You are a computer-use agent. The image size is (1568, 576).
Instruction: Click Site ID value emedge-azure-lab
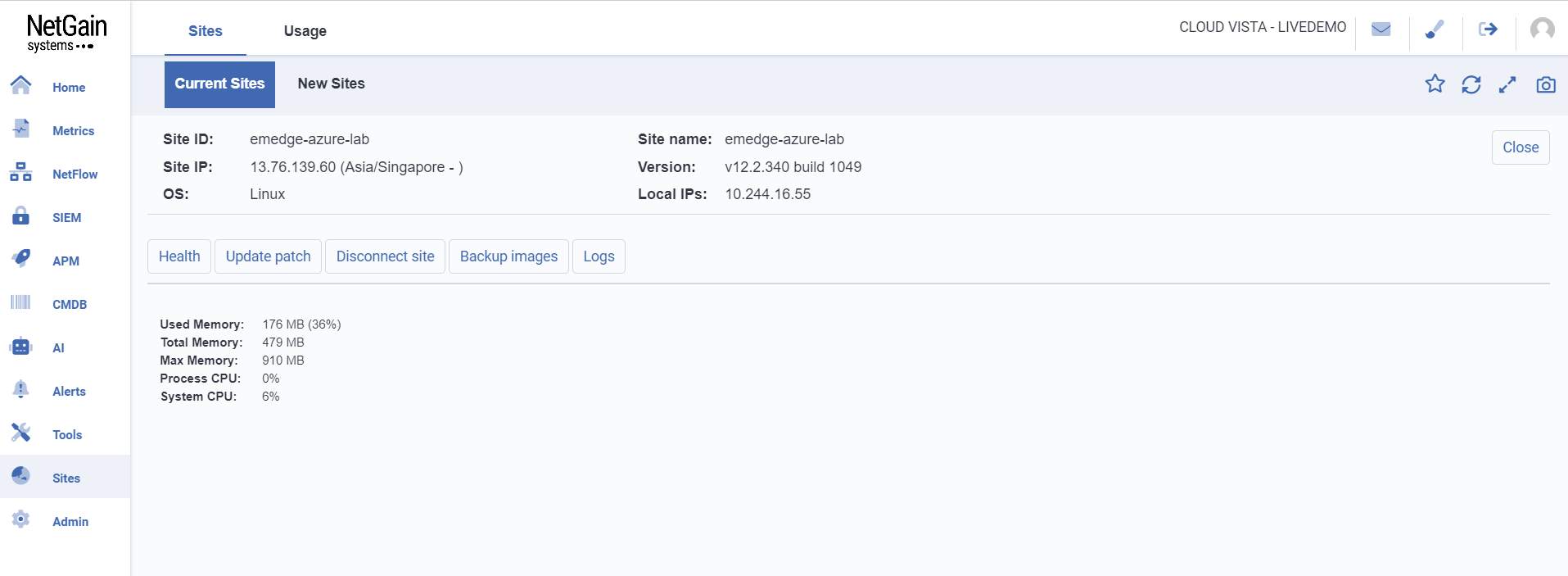(310, 139)
